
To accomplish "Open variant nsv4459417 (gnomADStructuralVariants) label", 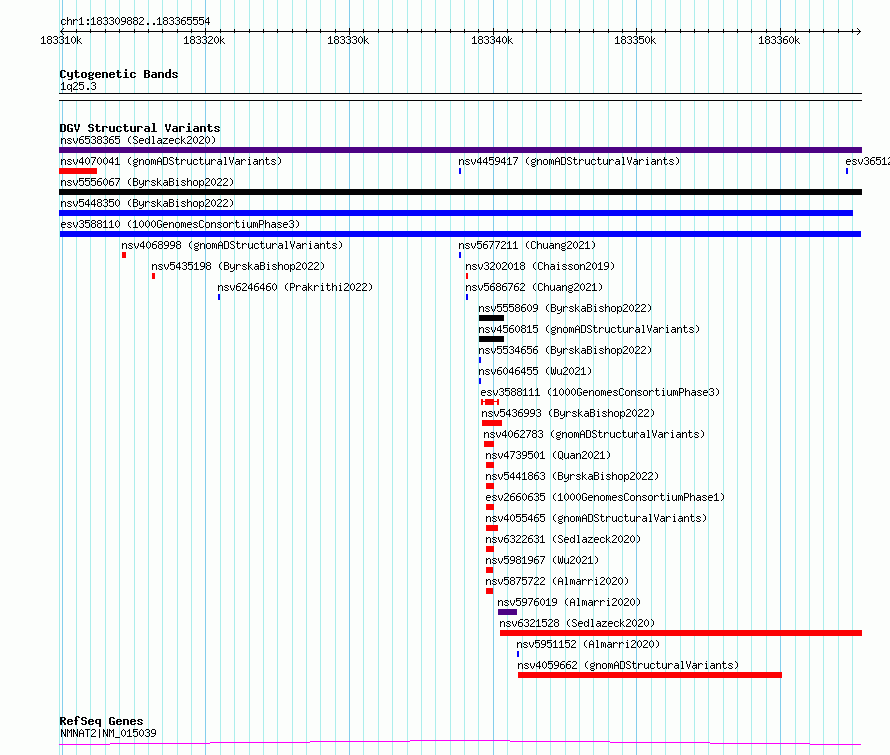I will pos(569,161).
